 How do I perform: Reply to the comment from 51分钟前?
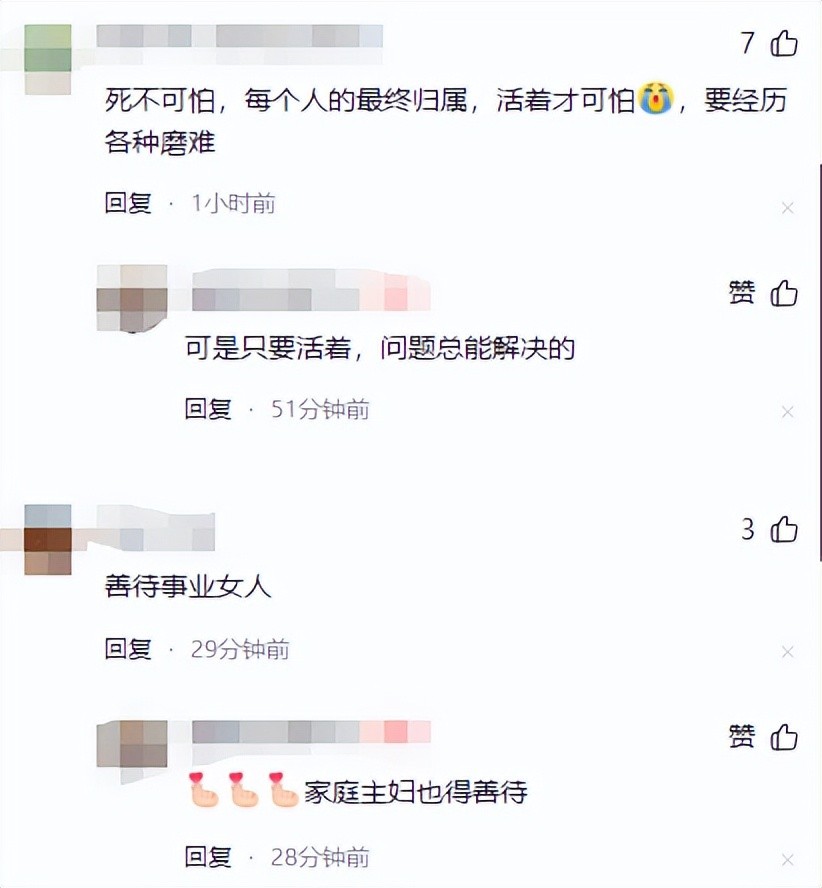point(208,409)
